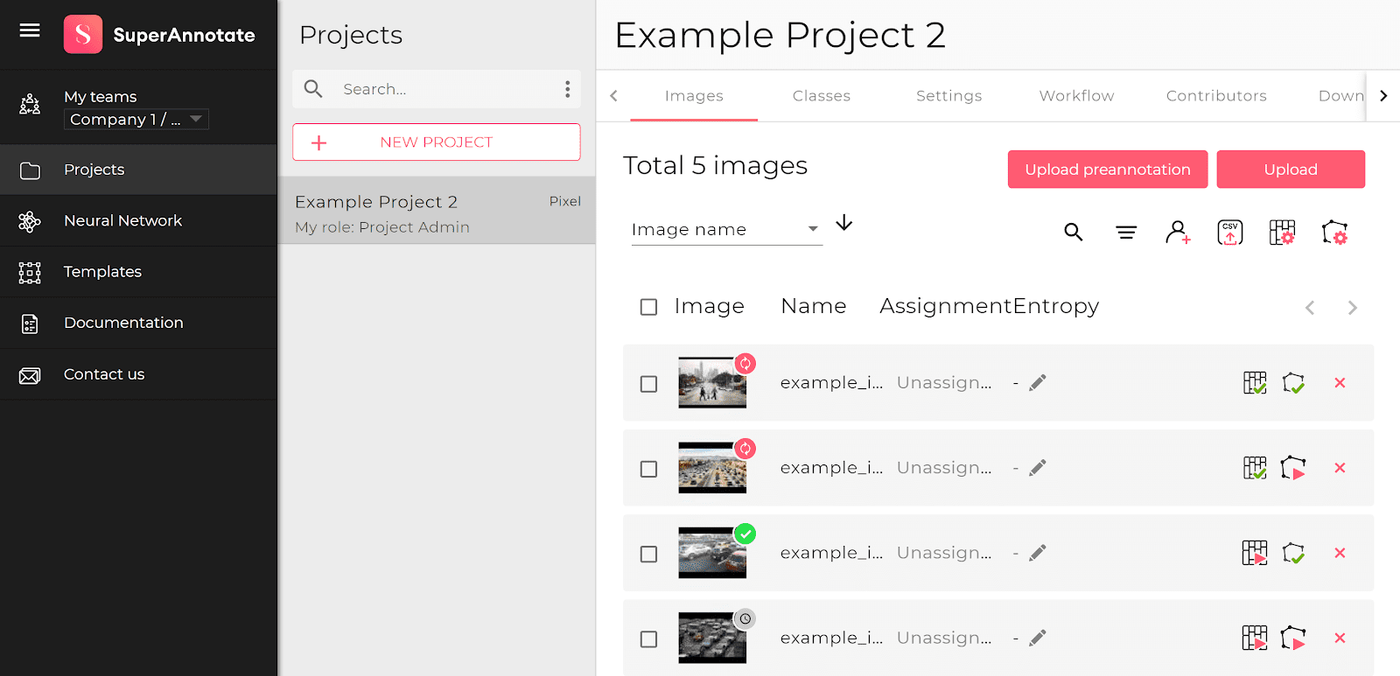
Task: Open the filter lines icon
Action: pyautogui.click(x=1126, y=233)
